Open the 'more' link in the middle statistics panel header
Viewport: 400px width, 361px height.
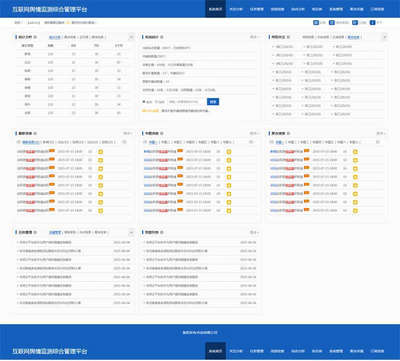tap(254, 37)
